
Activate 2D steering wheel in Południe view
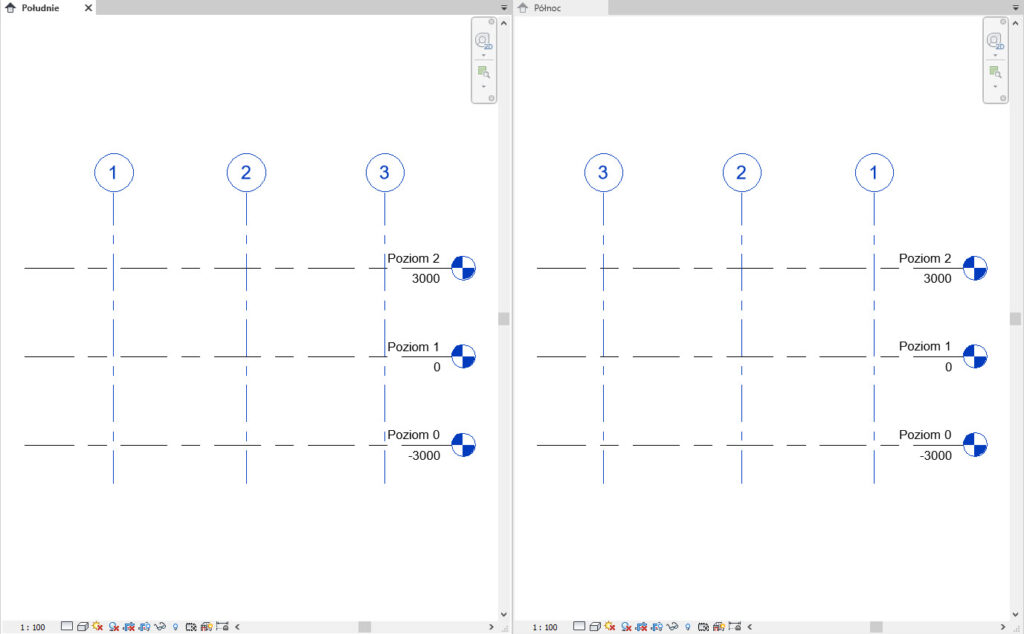484,42
